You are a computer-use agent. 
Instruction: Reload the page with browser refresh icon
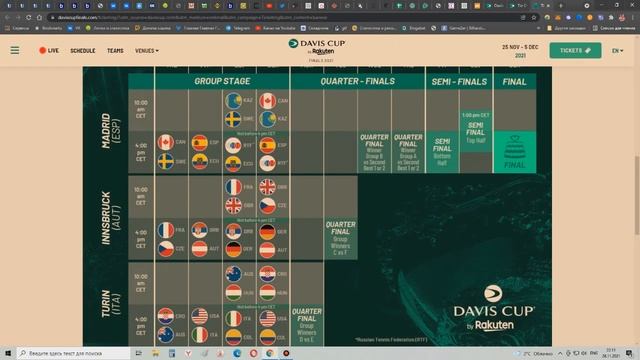point(28,18)
